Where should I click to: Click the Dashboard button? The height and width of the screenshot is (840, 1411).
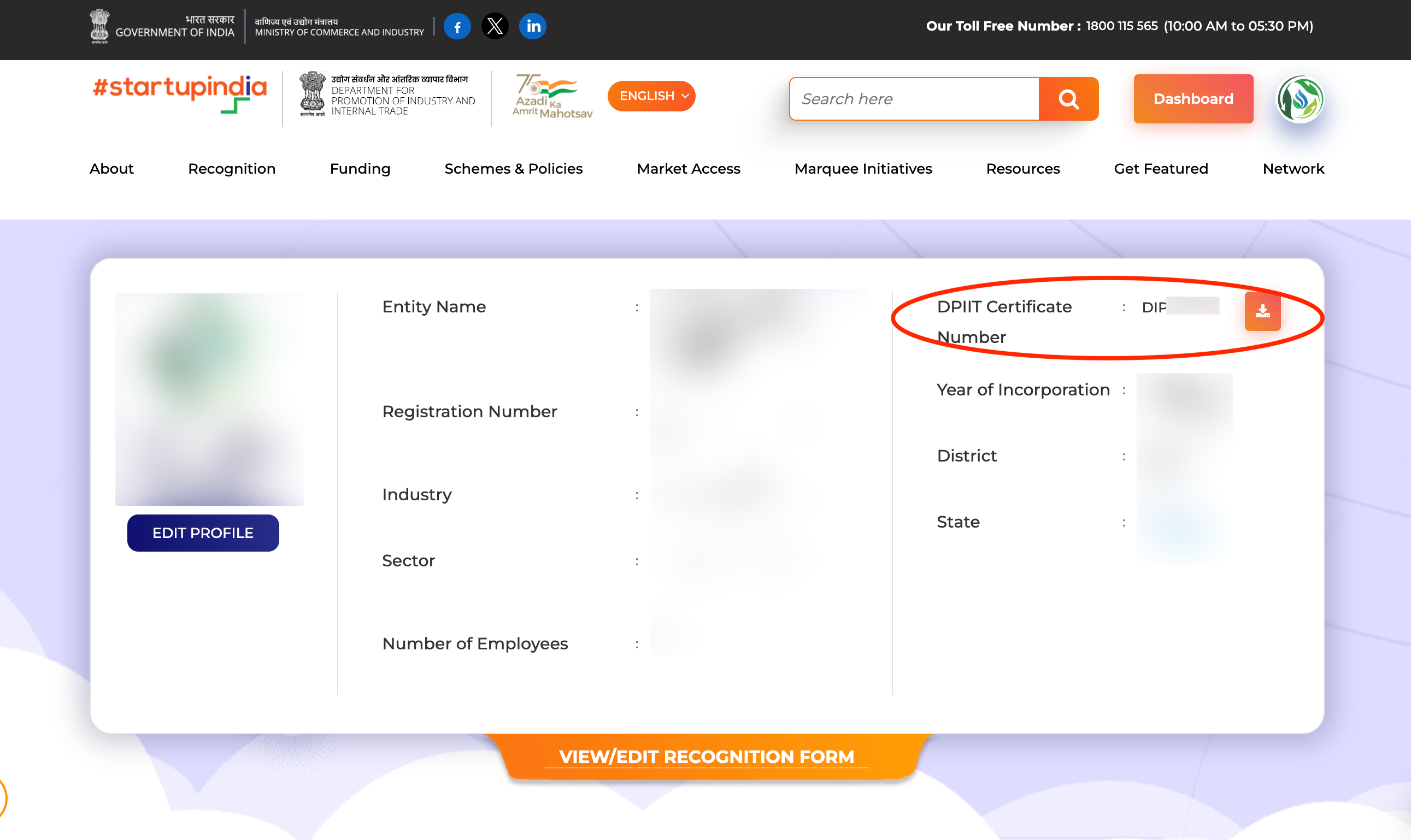click(x=1193, y=99)
